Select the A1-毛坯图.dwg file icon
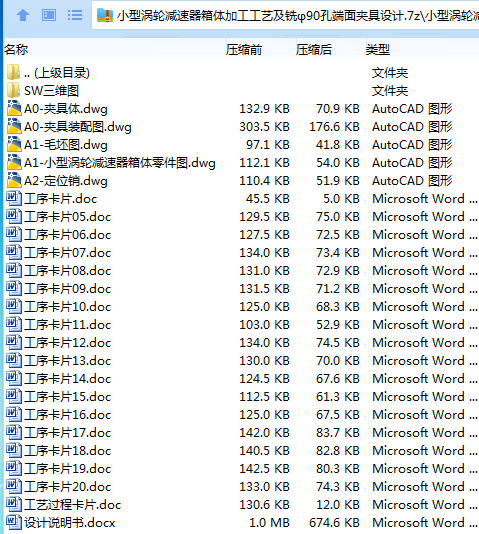This screenshot has height=534, width=479. [x=14, y=144]
